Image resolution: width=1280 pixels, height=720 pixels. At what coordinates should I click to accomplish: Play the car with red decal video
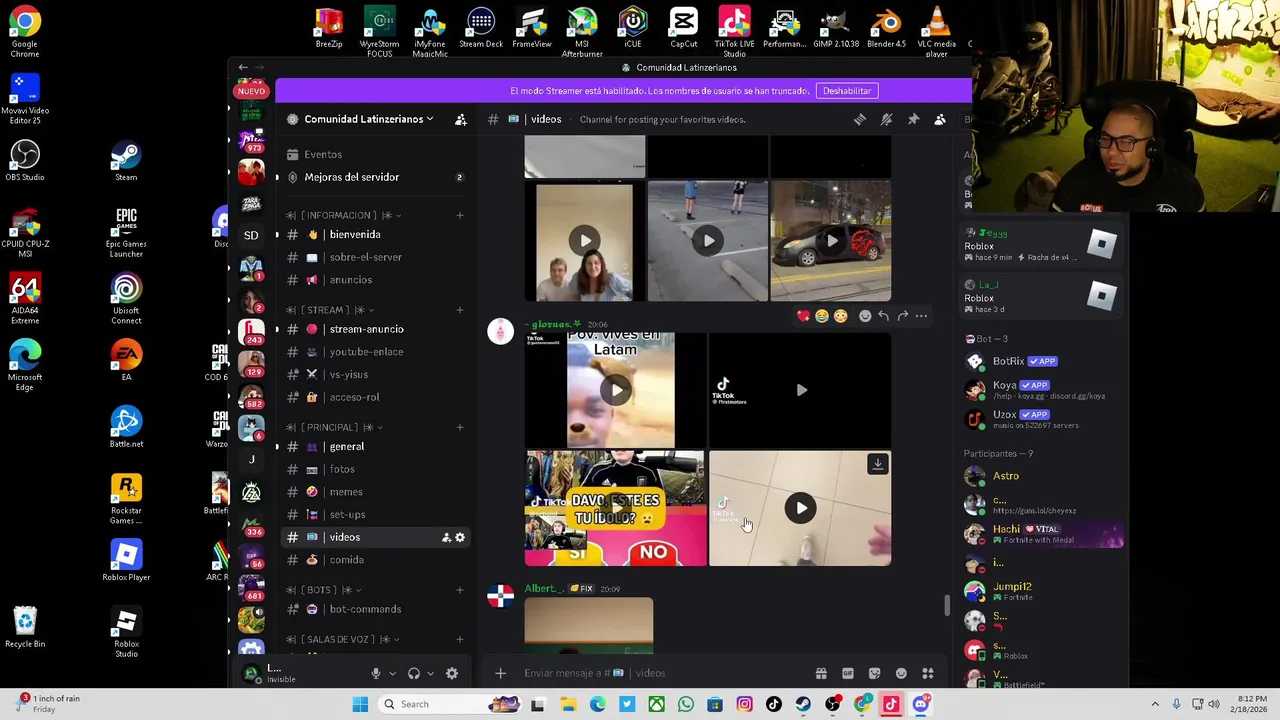pos(832,241)
